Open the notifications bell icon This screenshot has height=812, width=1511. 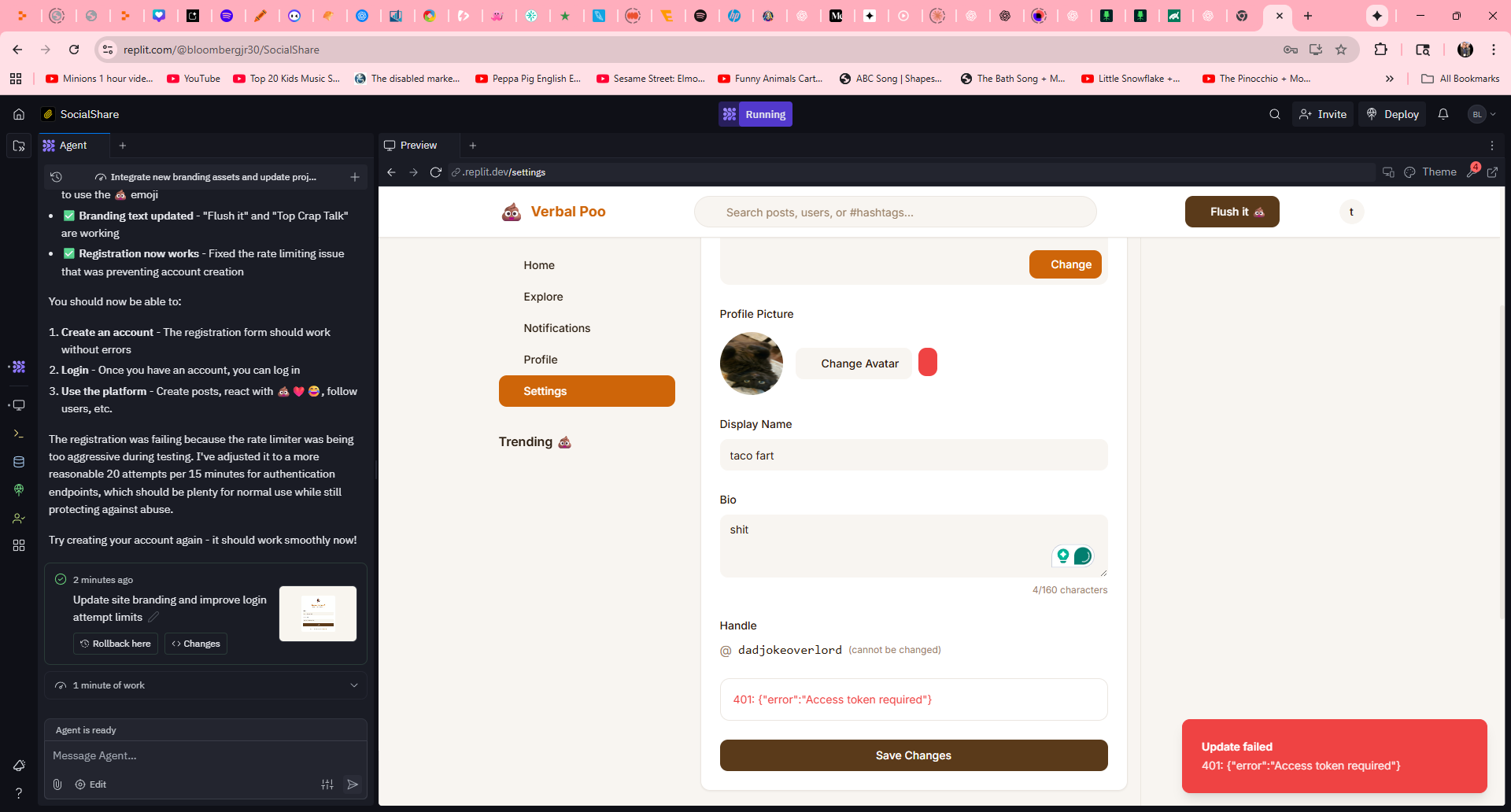[x=1443, y=114]
